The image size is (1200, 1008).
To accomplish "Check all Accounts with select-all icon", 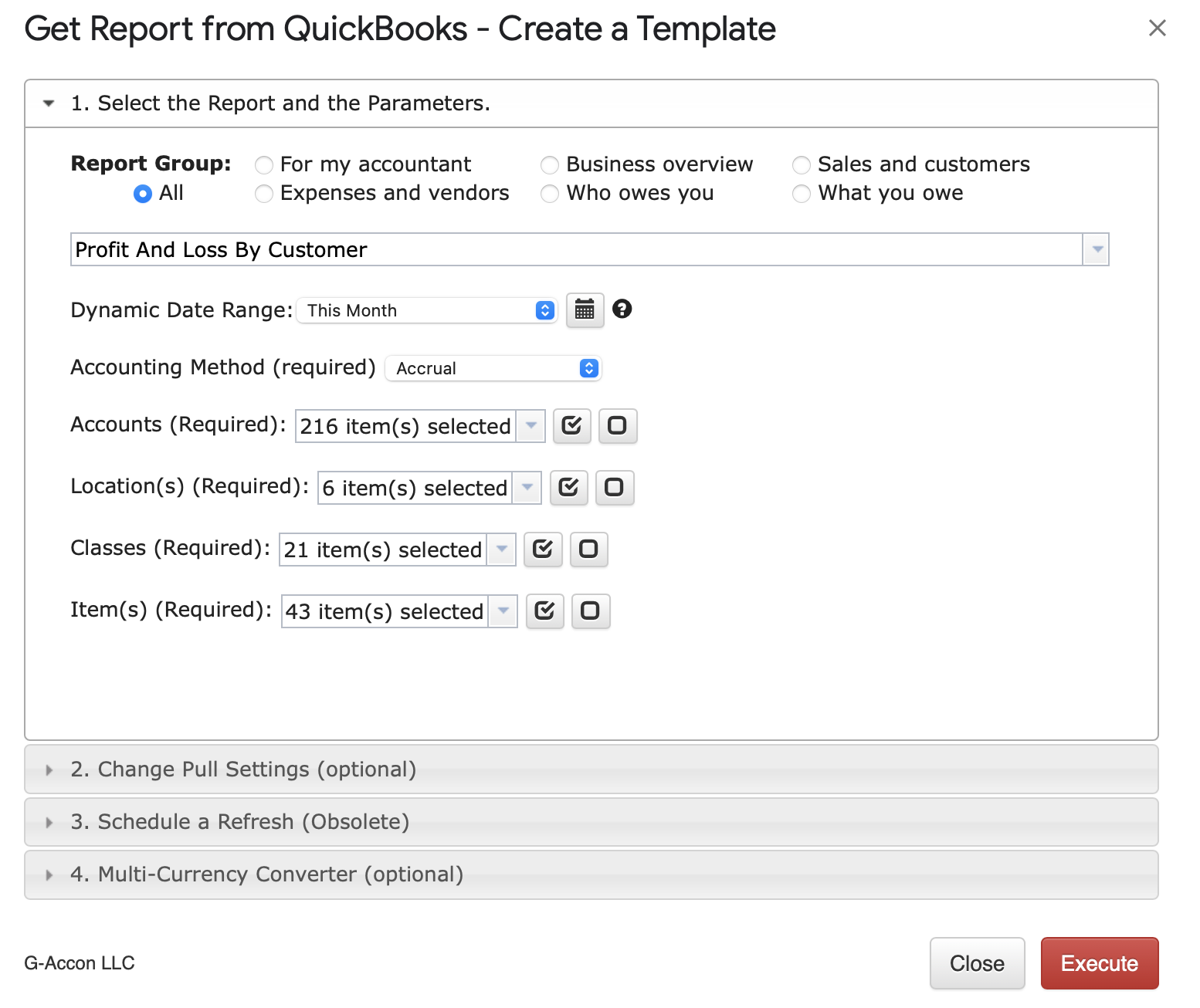I will (x=571, y=426).
